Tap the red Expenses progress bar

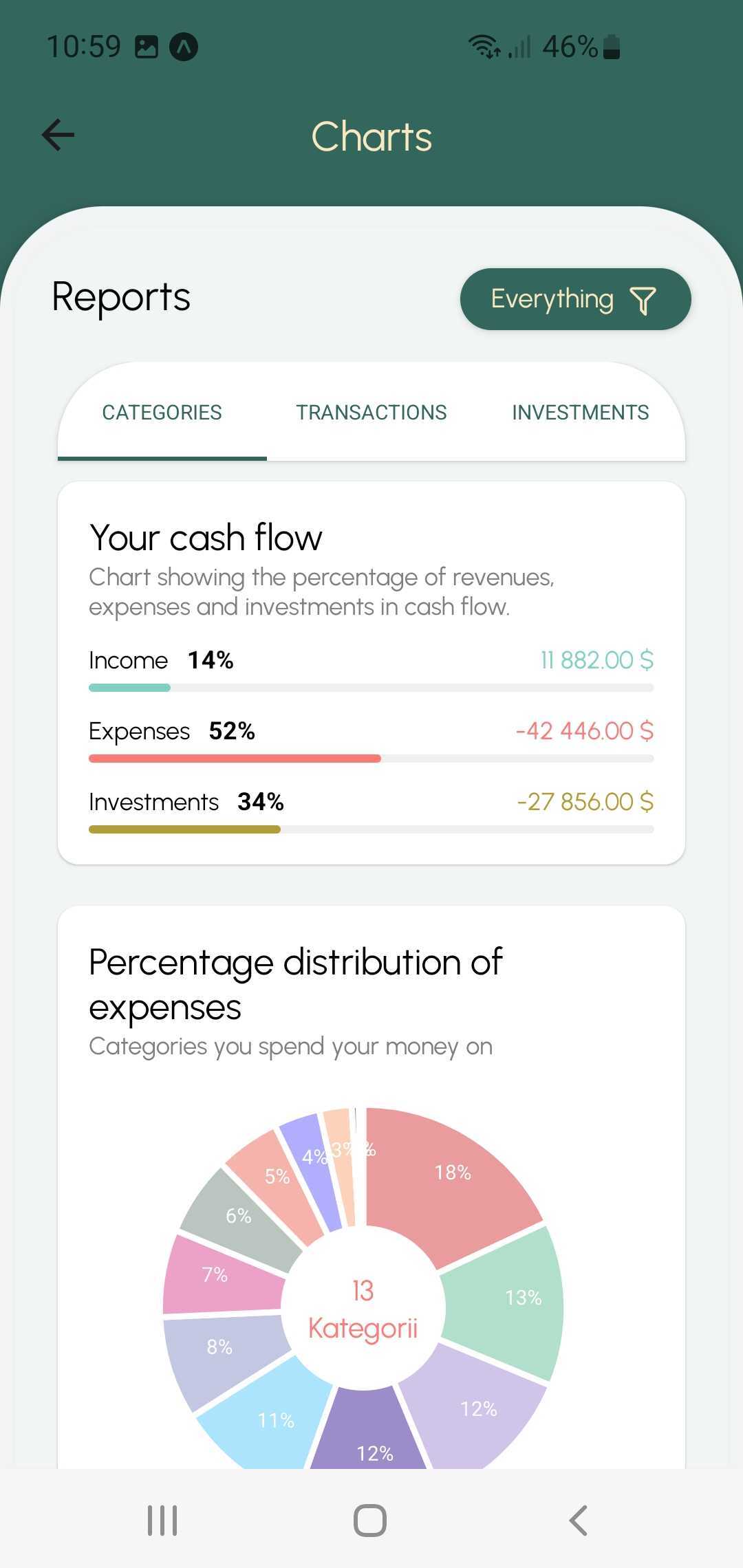coord(235,759)
